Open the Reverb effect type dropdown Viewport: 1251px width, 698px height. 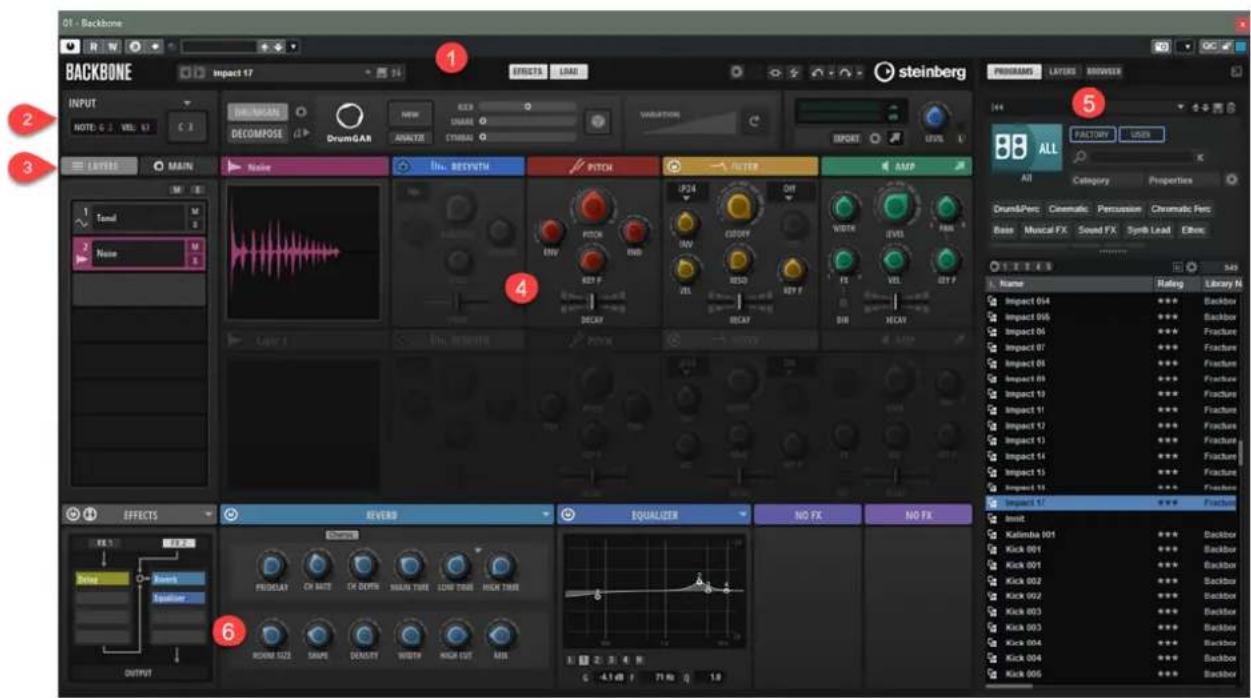click(x=546, y=515)
